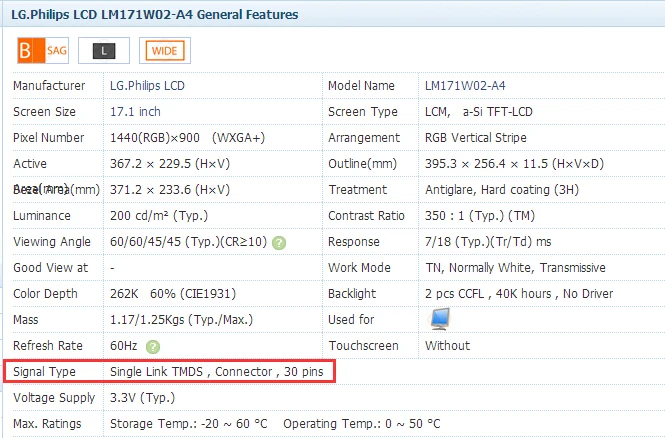Click the 'General Features' section heading
The image size is (665, 438).
[x=248, y=14]
